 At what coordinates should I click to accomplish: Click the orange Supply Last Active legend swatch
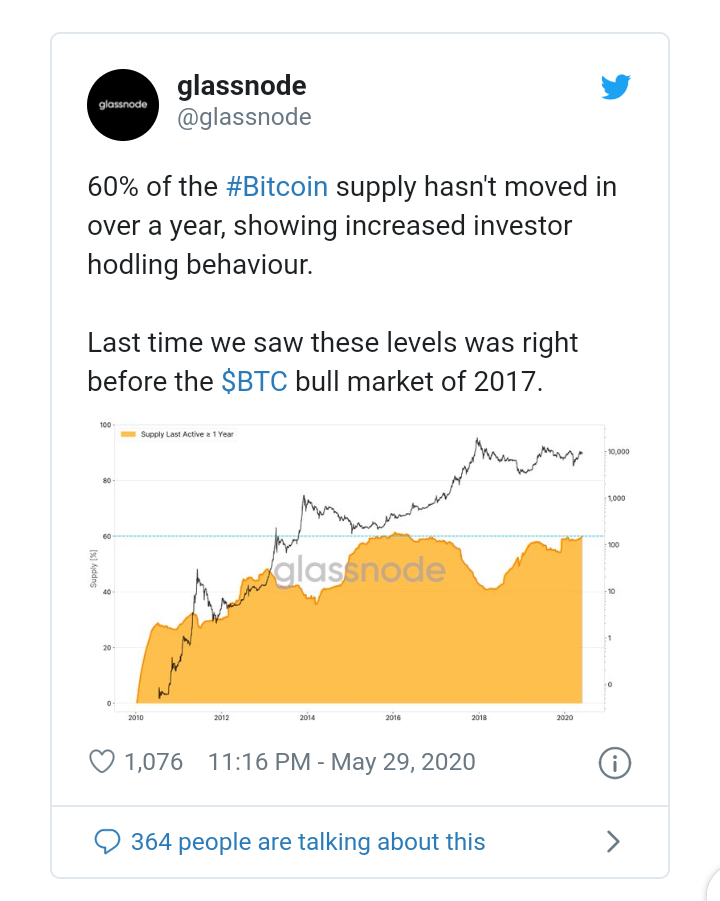point(128,434)
